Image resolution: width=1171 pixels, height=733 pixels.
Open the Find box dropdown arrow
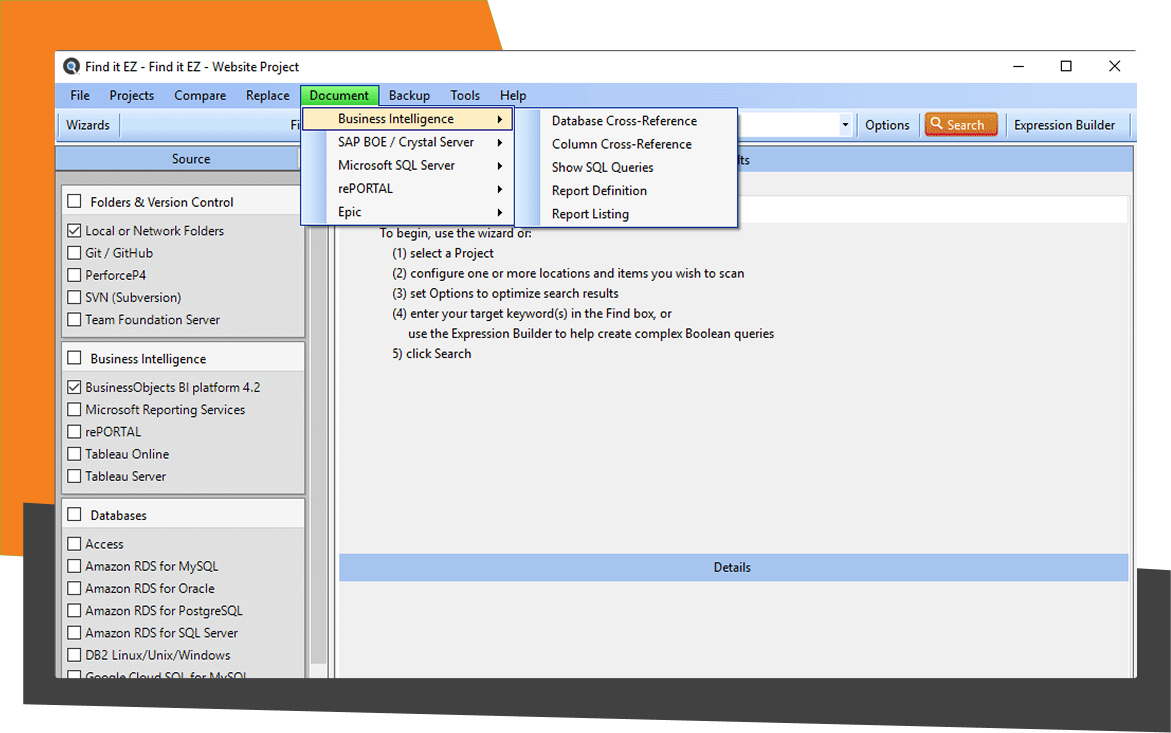click(x=845, y=125)
